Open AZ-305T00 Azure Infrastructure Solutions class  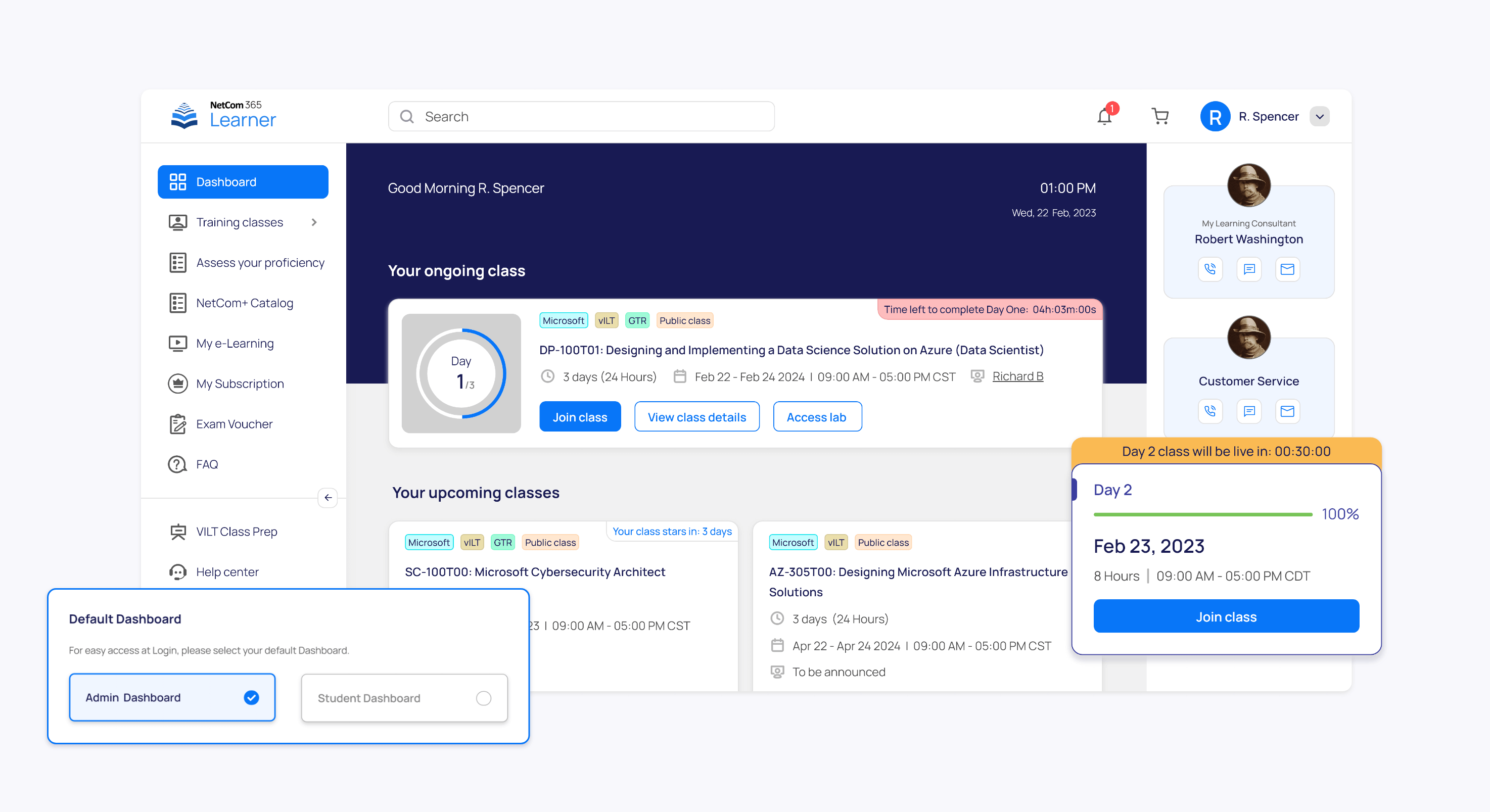(x=918, y=582)
